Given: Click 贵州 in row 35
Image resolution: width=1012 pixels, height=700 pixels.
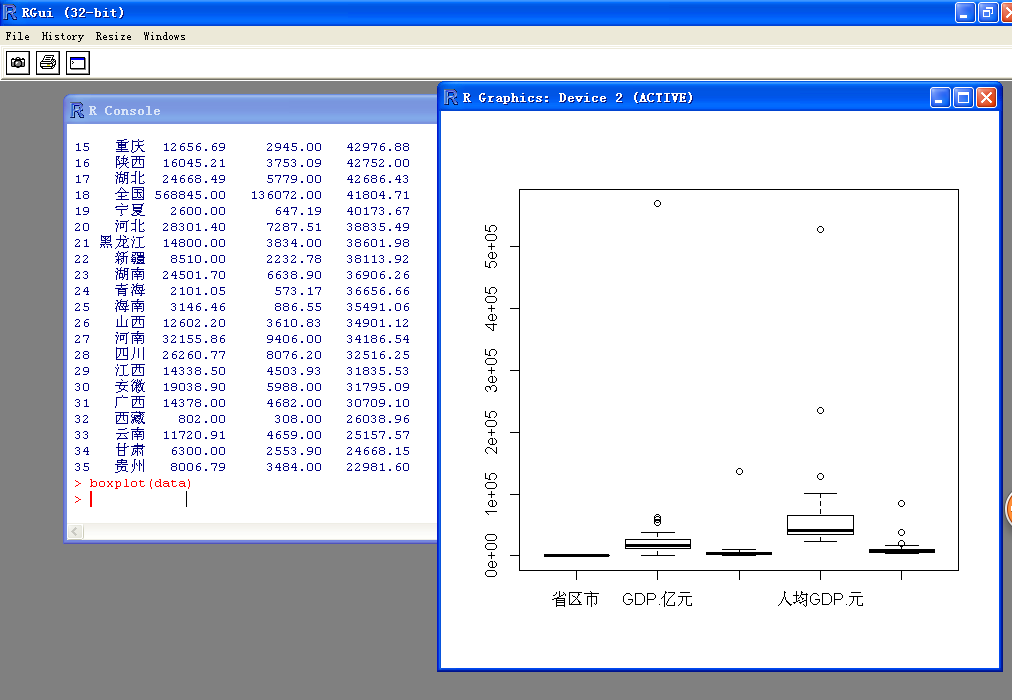Looking at the screenshot, I should (130, 466).
